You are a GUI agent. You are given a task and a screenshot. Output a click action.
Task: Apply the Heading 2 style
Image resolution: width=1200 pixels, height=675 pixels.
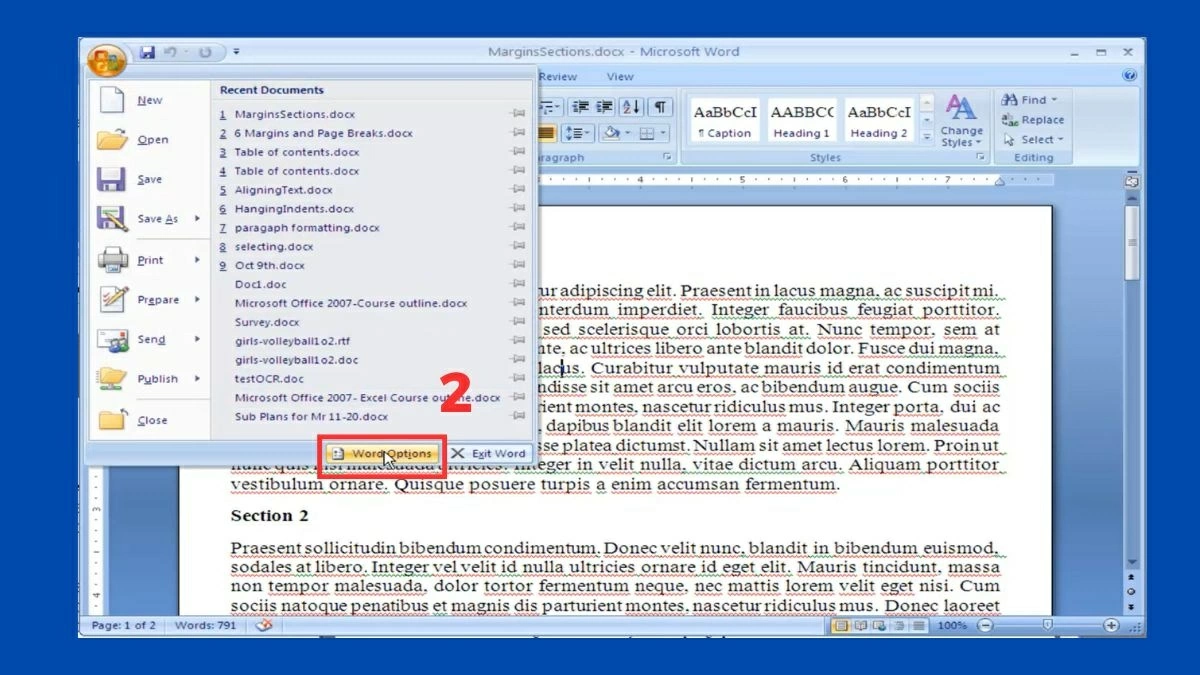[879, 121]
